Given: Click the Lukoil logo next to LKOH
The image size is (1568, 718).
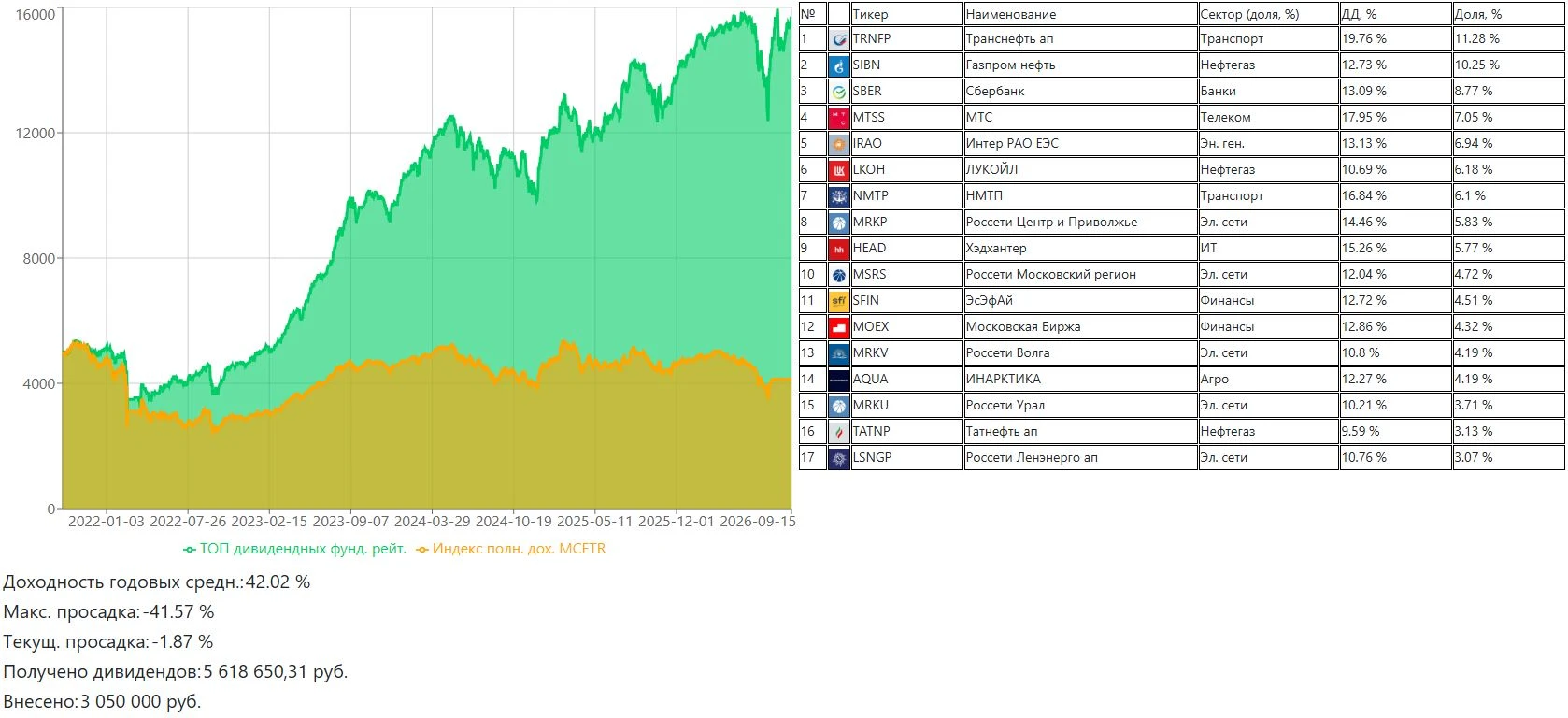Looking at the screenshot, I should (838, 170).
